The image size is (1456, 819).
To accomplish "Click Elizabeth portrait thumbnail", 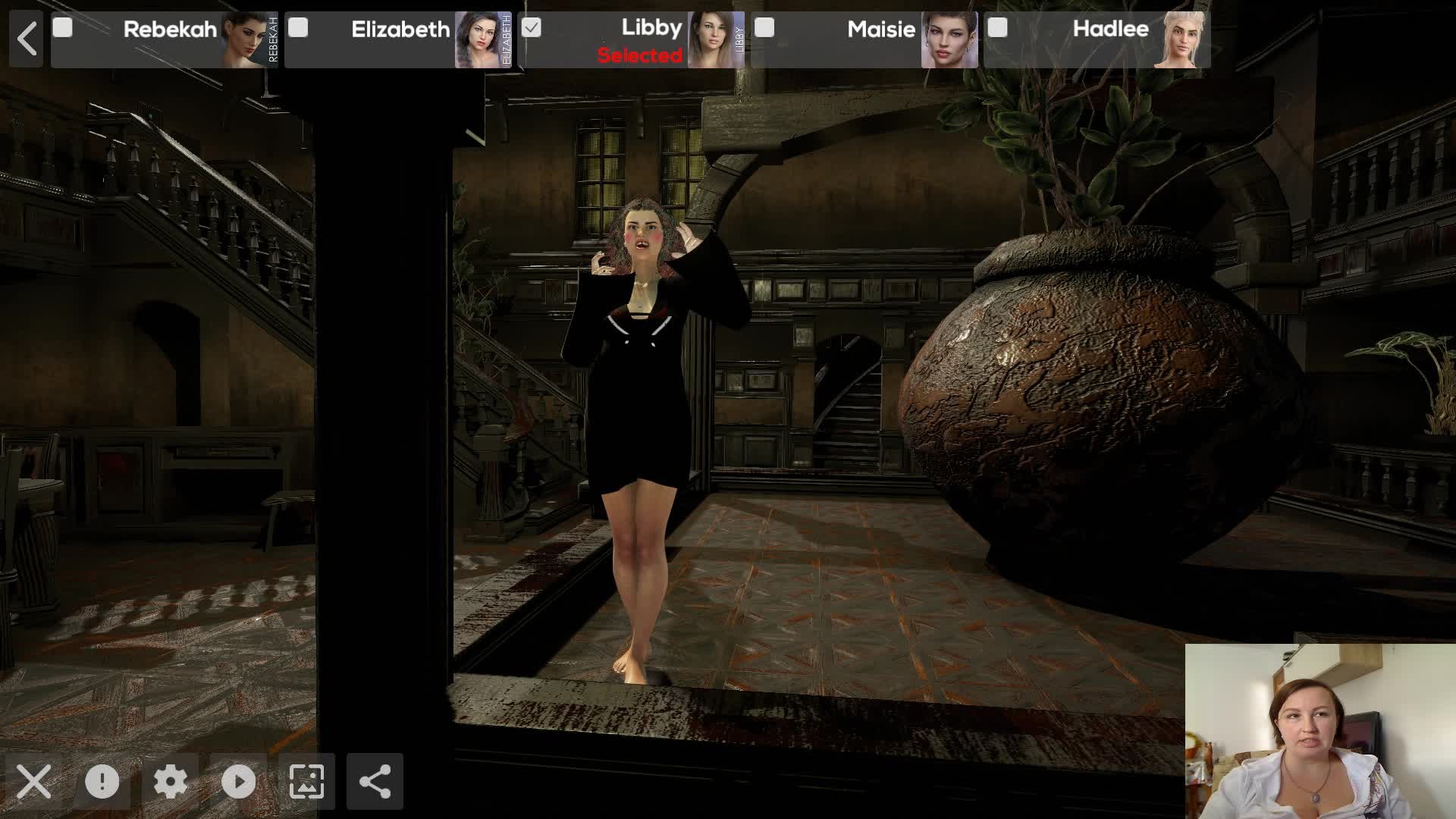I will 482,39.
